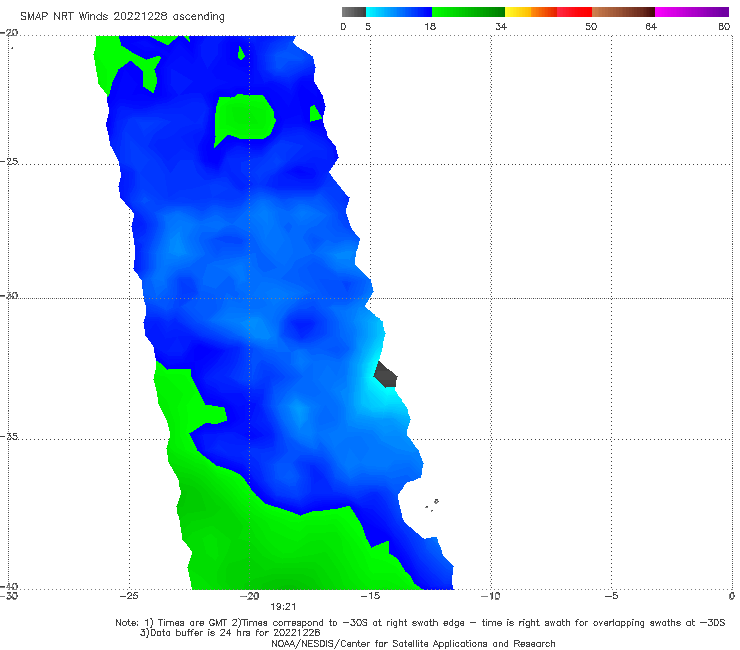This screenshot has height=650, width=740.
Task: Click the color bar label '34'
Action: point(501,27)
